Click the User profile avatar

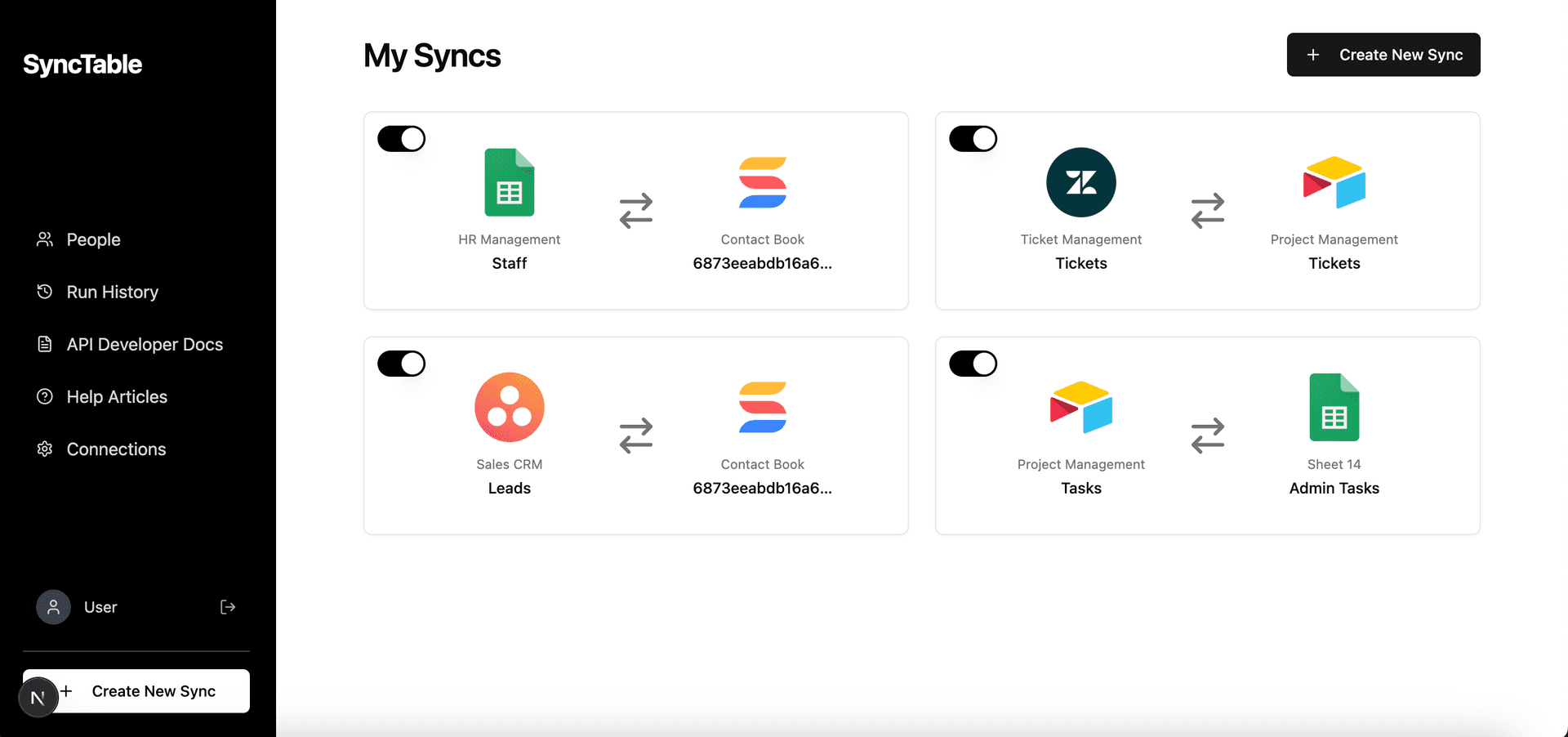point(52,607)
